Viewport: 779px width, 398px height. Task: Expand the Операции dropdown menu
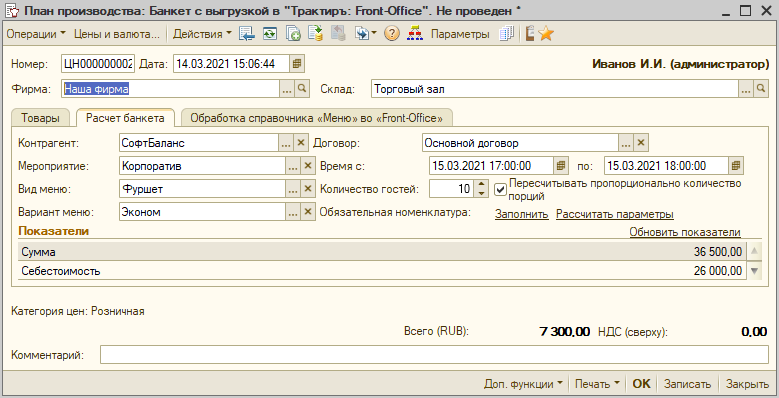point(36,34)
